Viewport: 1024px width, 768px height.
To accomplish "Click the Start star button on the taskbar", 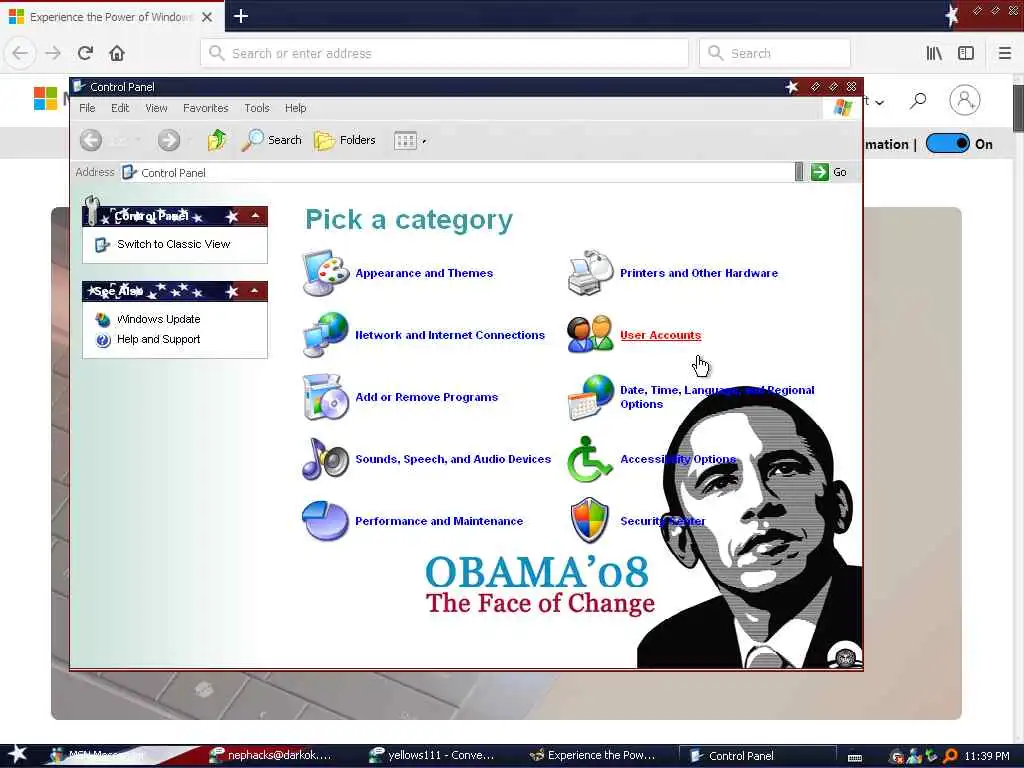I will [x=18, y=754].
